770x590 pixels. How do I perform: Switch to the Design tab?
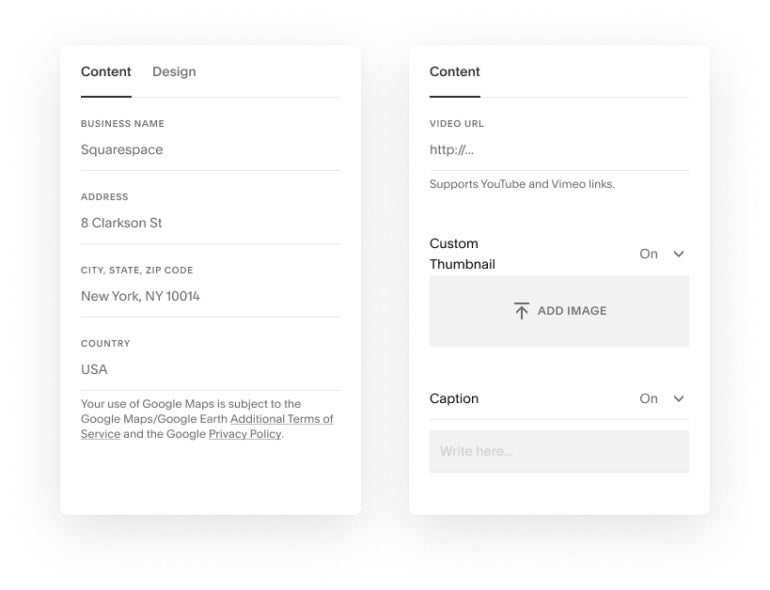coord(174,72)
